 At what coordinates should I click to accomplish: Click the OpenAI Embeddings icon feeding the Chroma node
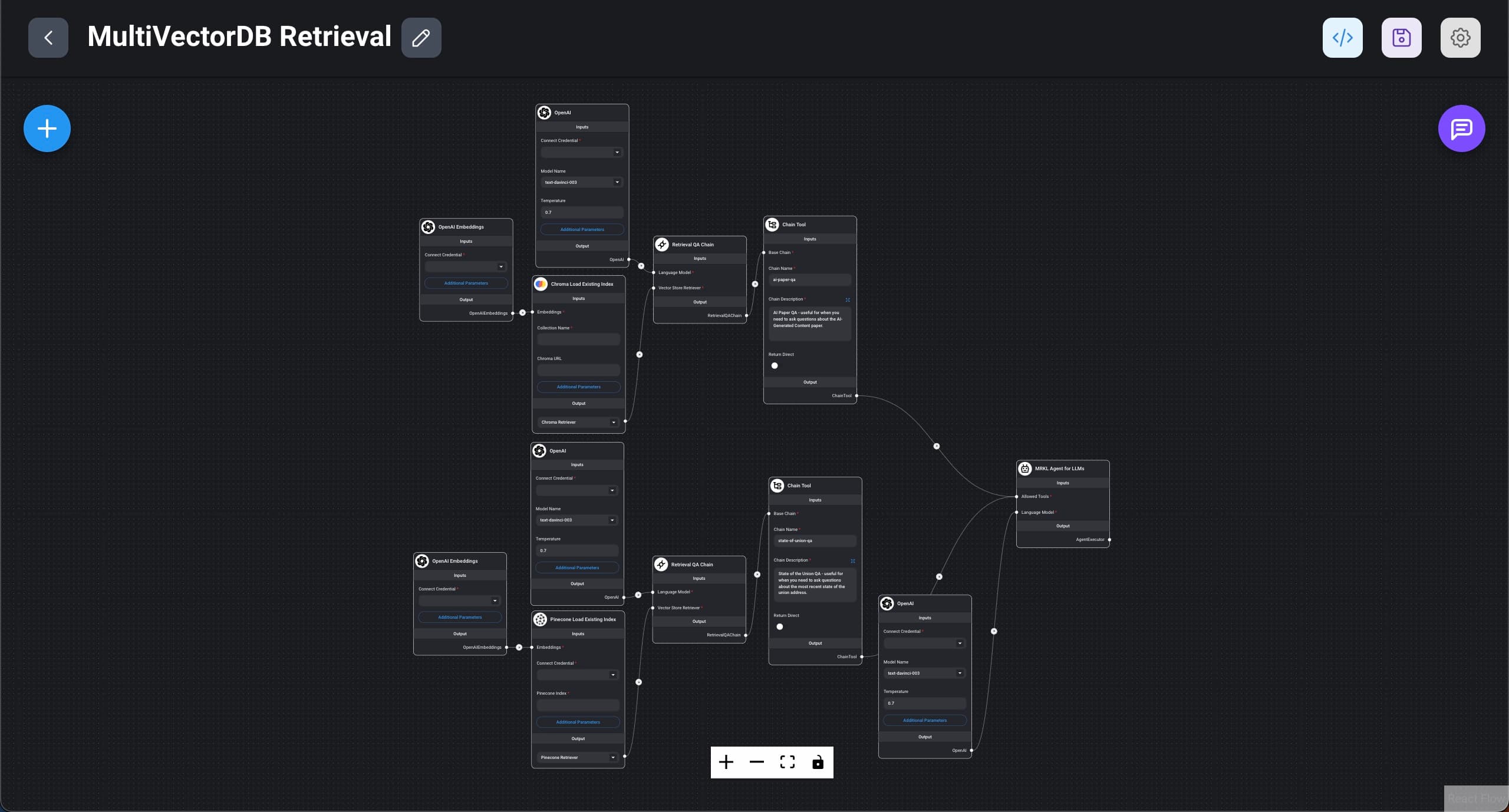pyautogui.click(x=429, y=227)
